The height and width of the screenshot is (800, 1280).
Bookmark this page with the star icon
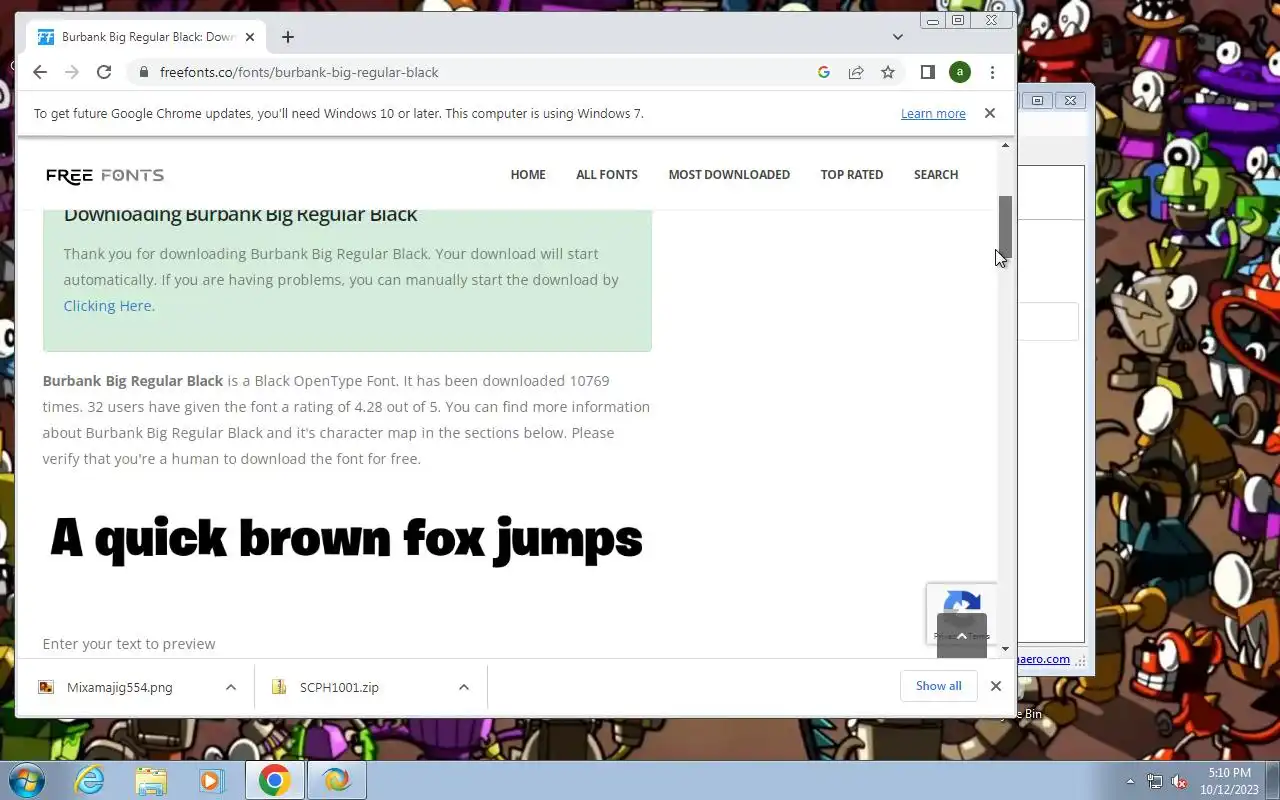[x=888, y=72]
